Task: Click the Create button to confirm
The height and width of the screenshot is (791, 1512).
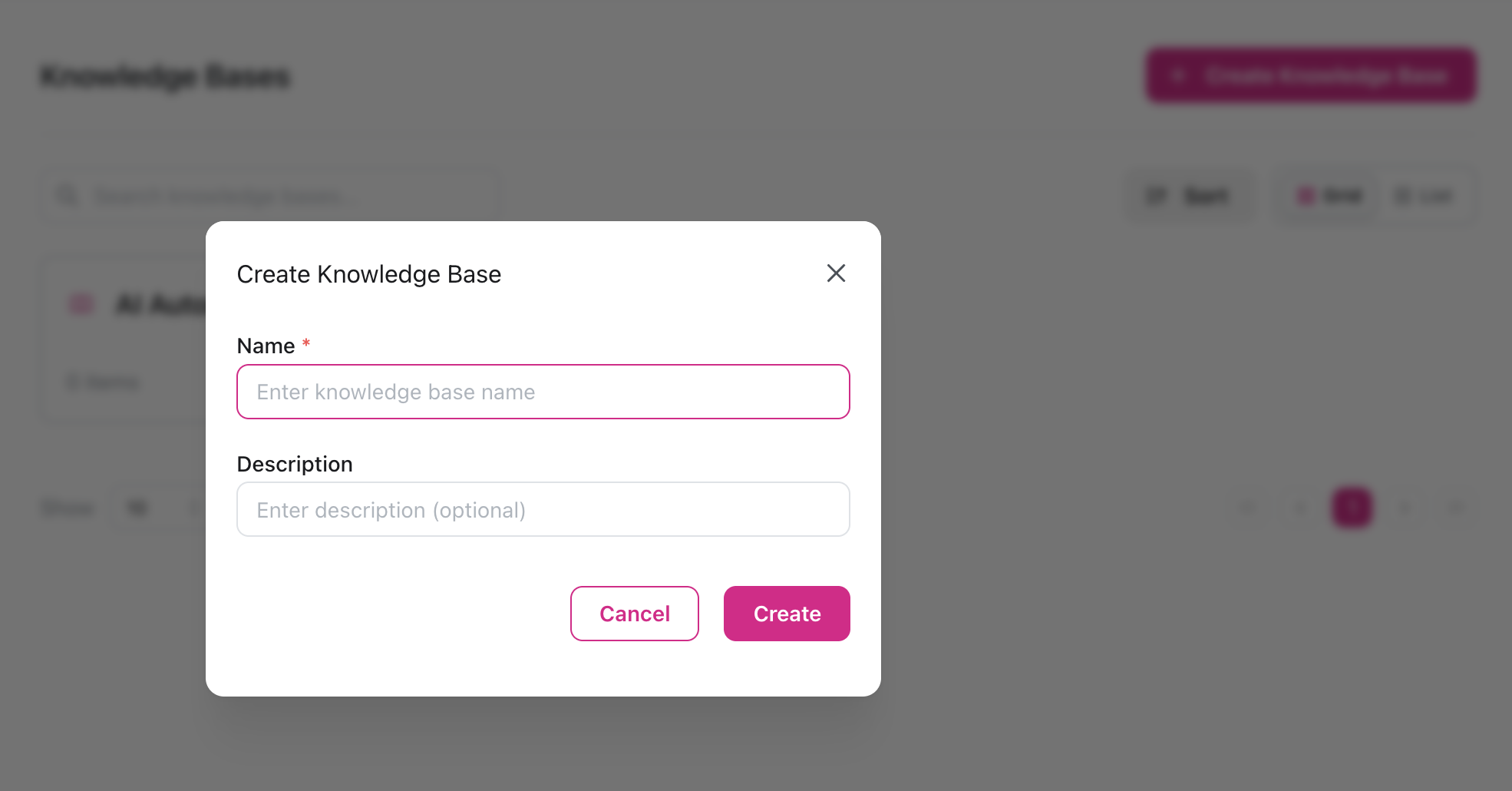Action: pyautogui.click(x=787, y=613)
